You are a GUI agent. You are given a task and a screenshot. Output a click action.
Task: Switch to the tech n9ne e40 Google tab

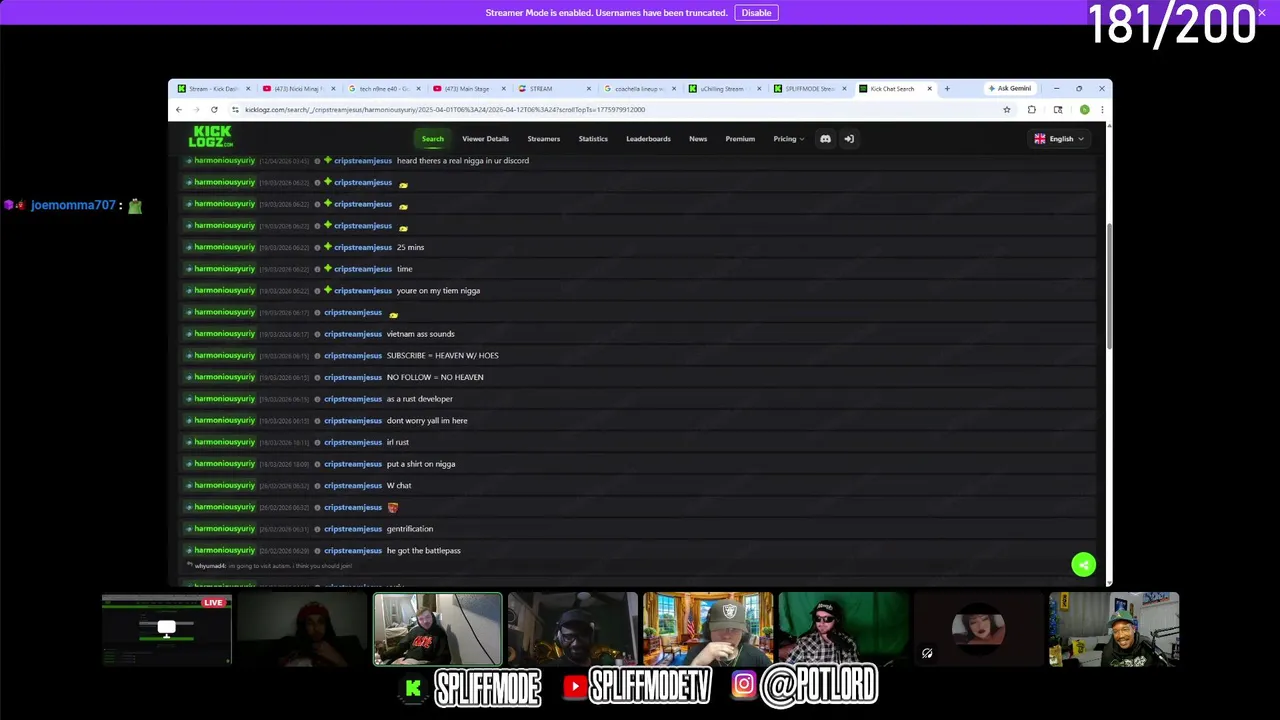(x=383, y=89)
